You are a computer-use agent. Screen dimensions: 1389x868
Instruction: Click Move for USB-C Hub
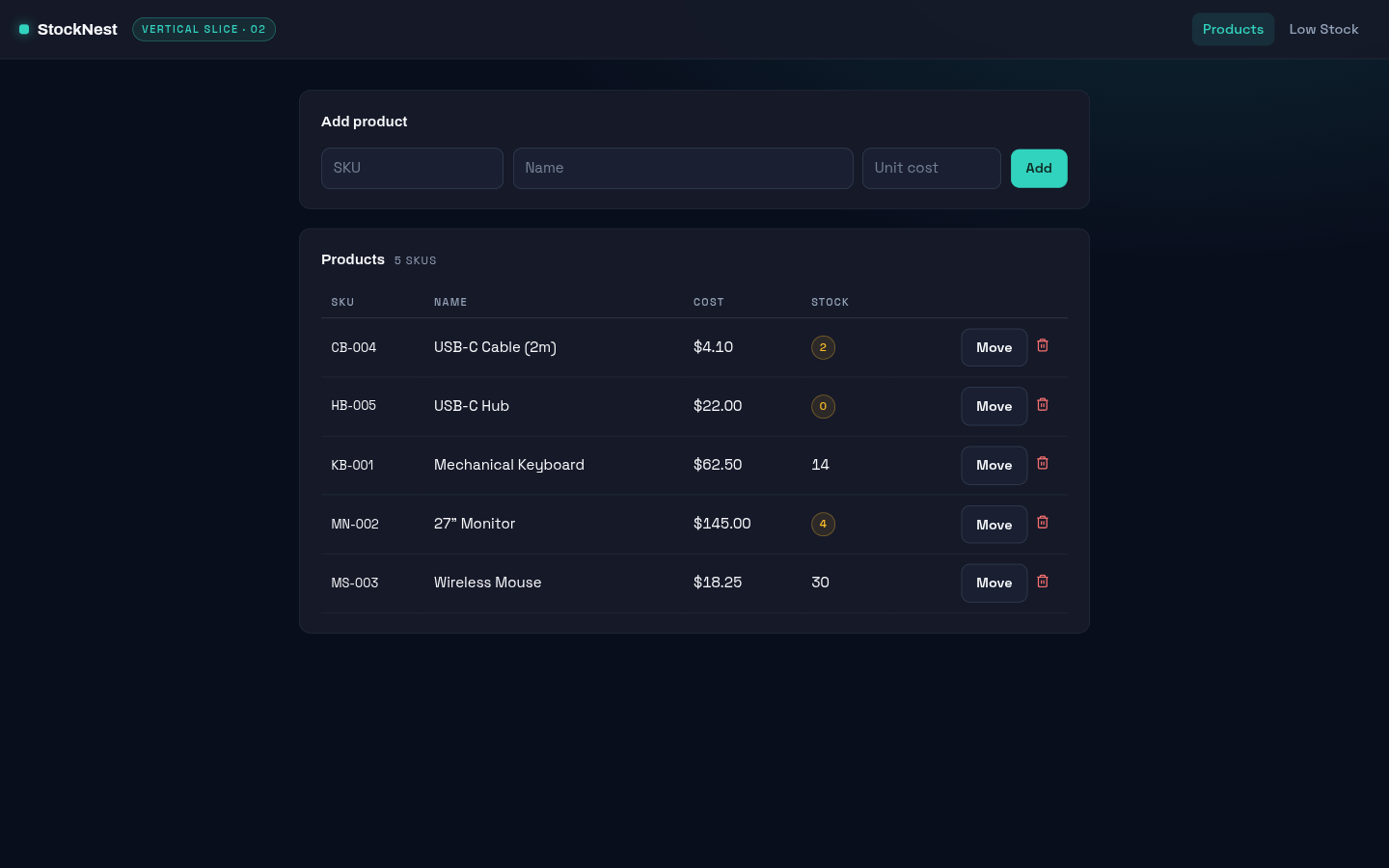(994, 406)
